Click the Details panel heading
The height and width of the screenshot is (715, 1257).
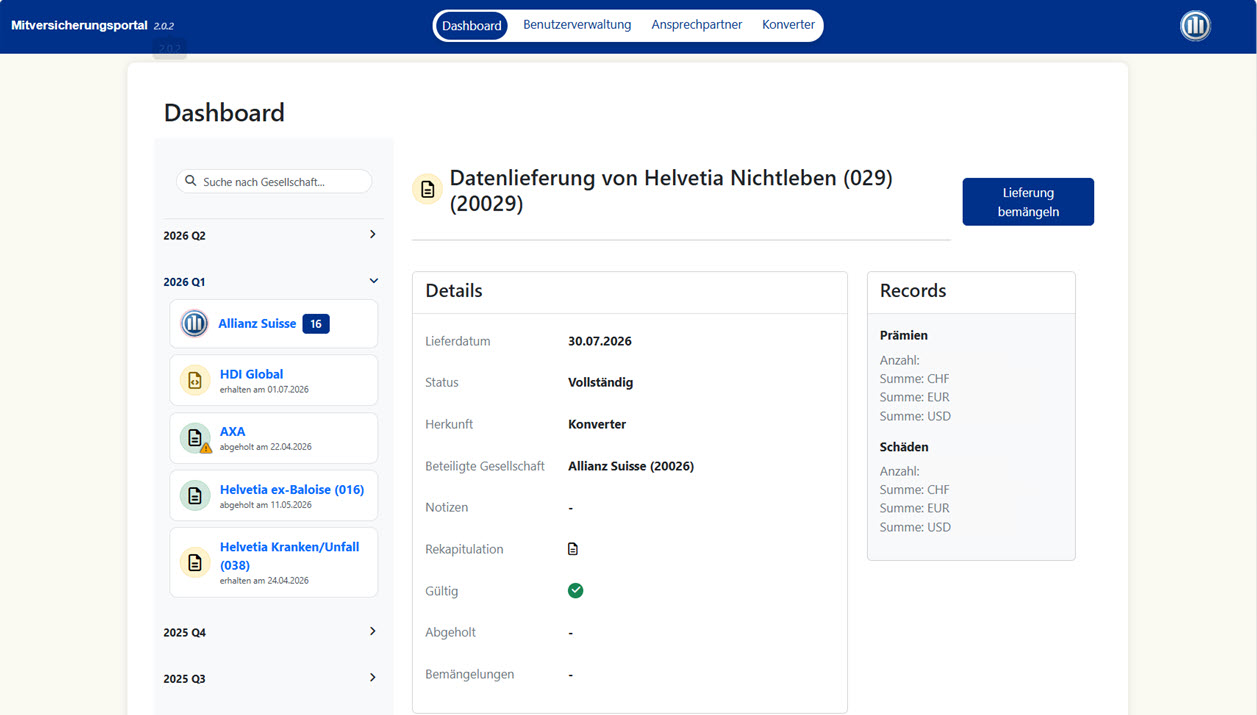tap(454, 291)
